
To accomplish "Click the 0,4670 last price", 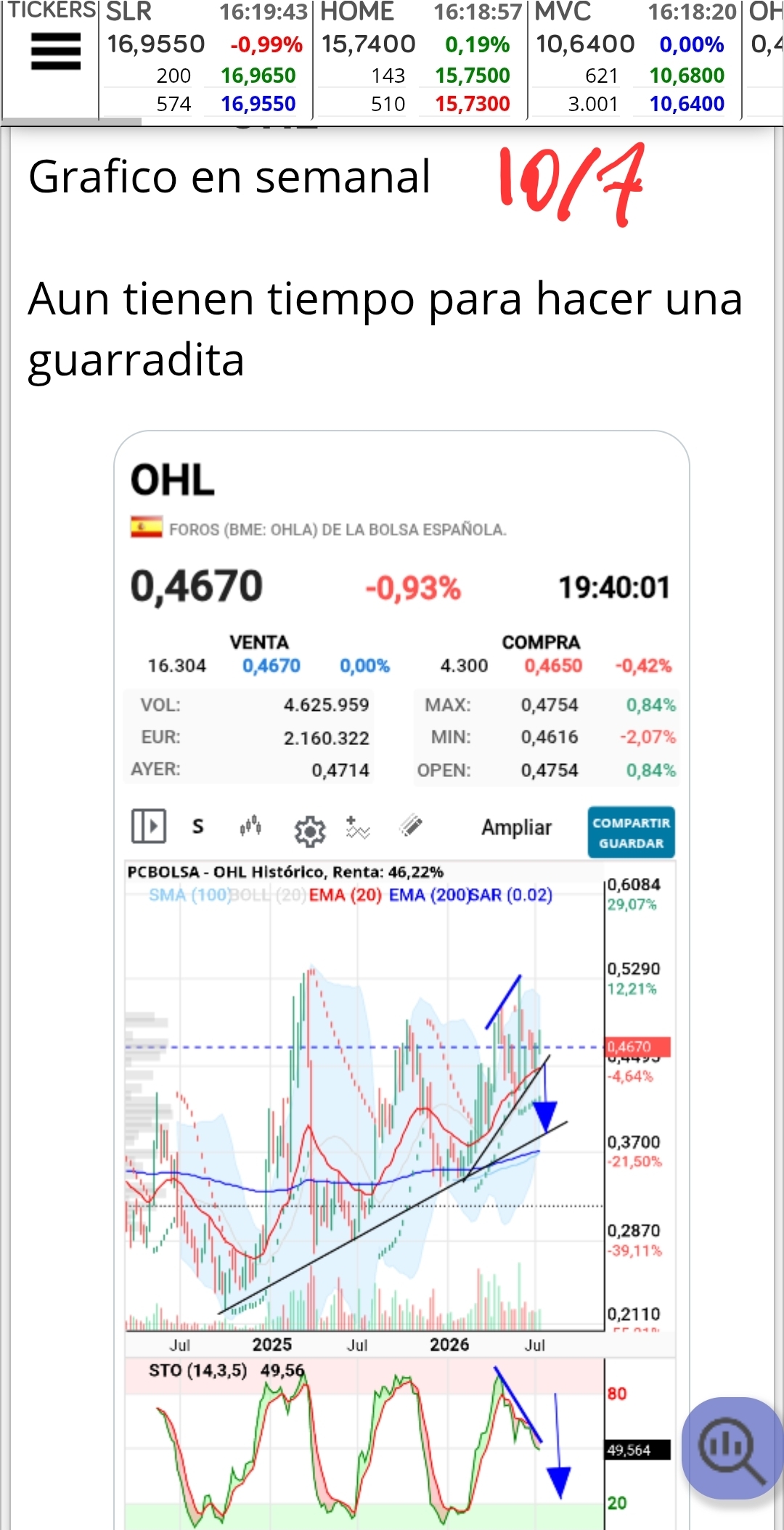I will (x=197, y=586).
